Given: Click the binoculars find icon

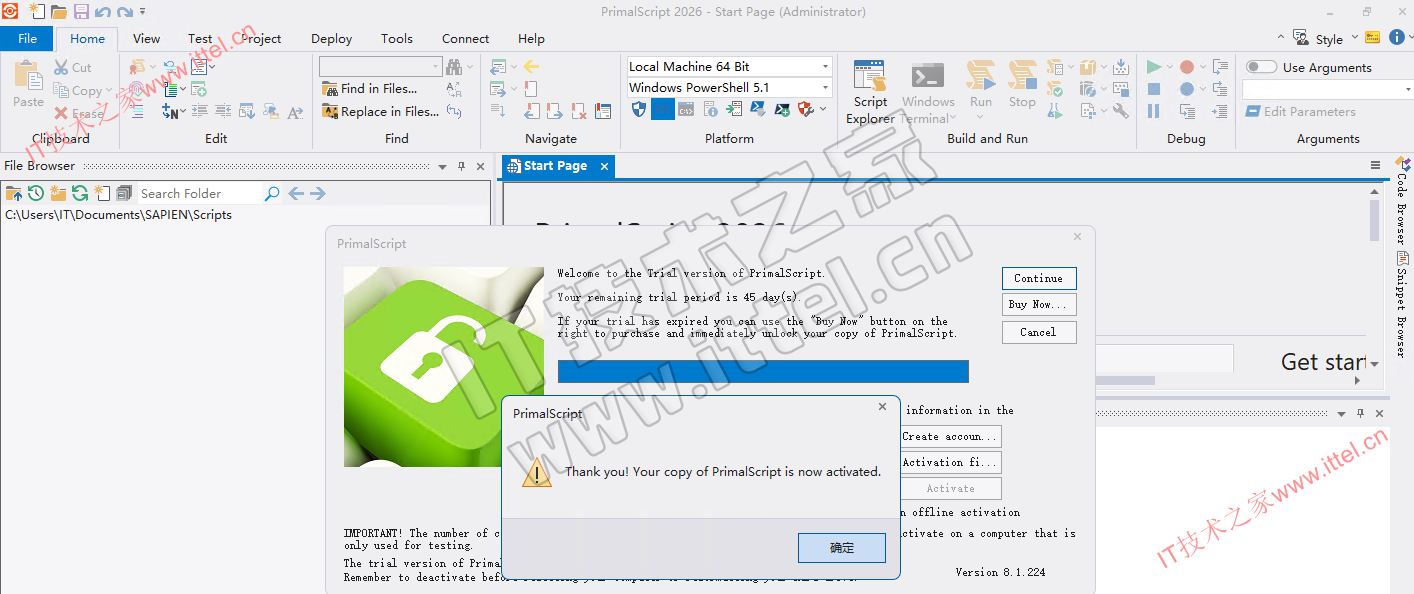Looking at the screenshot, I should point(454,67).
